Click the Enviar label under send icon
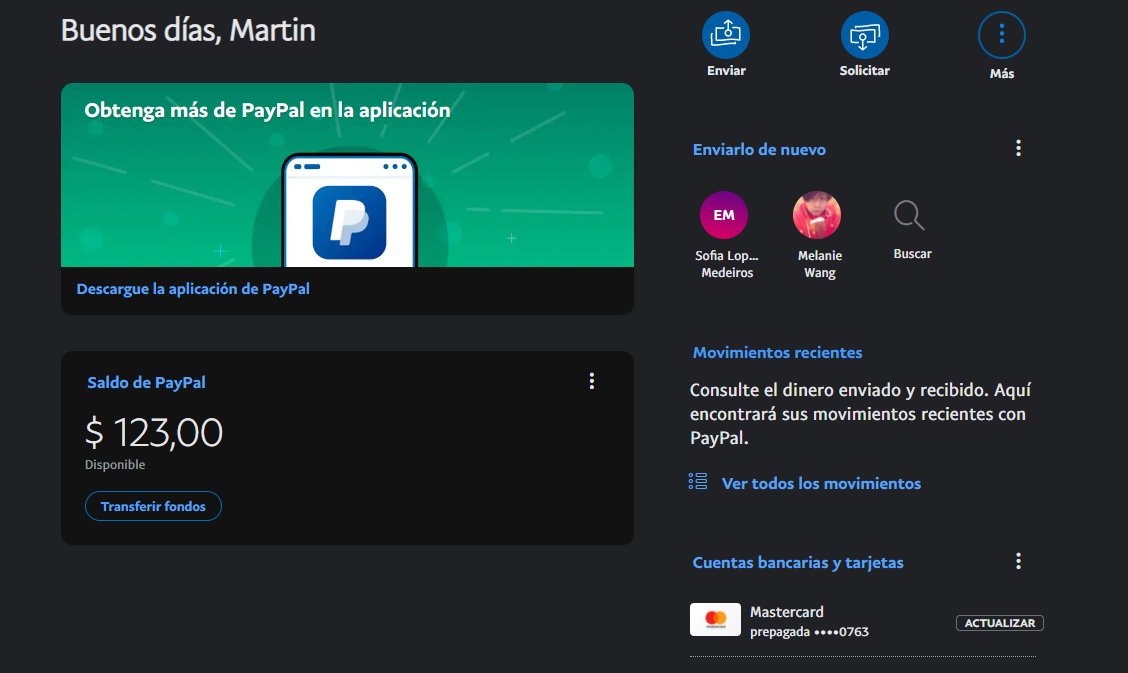Viewport: 1128px width, 673px height. [x=726, y=70]
